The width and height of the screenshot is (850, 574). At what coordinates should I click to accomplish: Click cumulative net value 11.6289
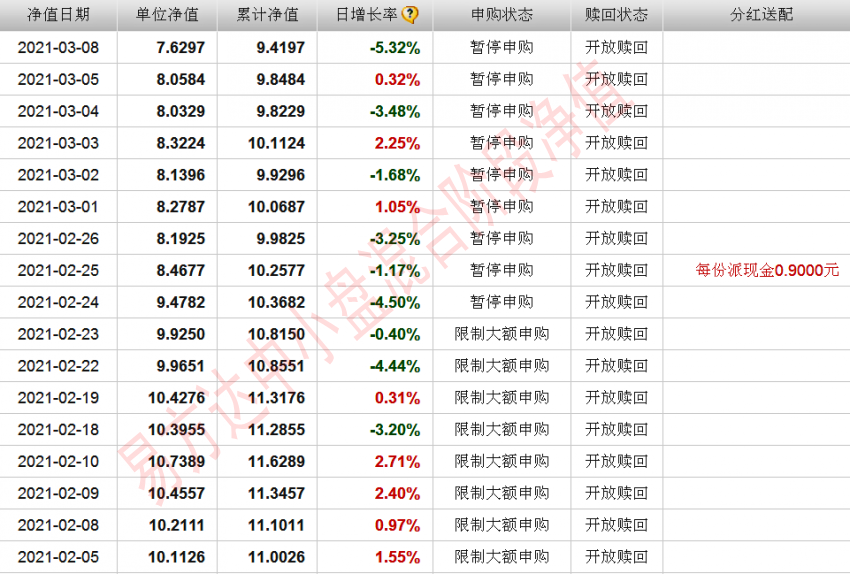(276, 461)
